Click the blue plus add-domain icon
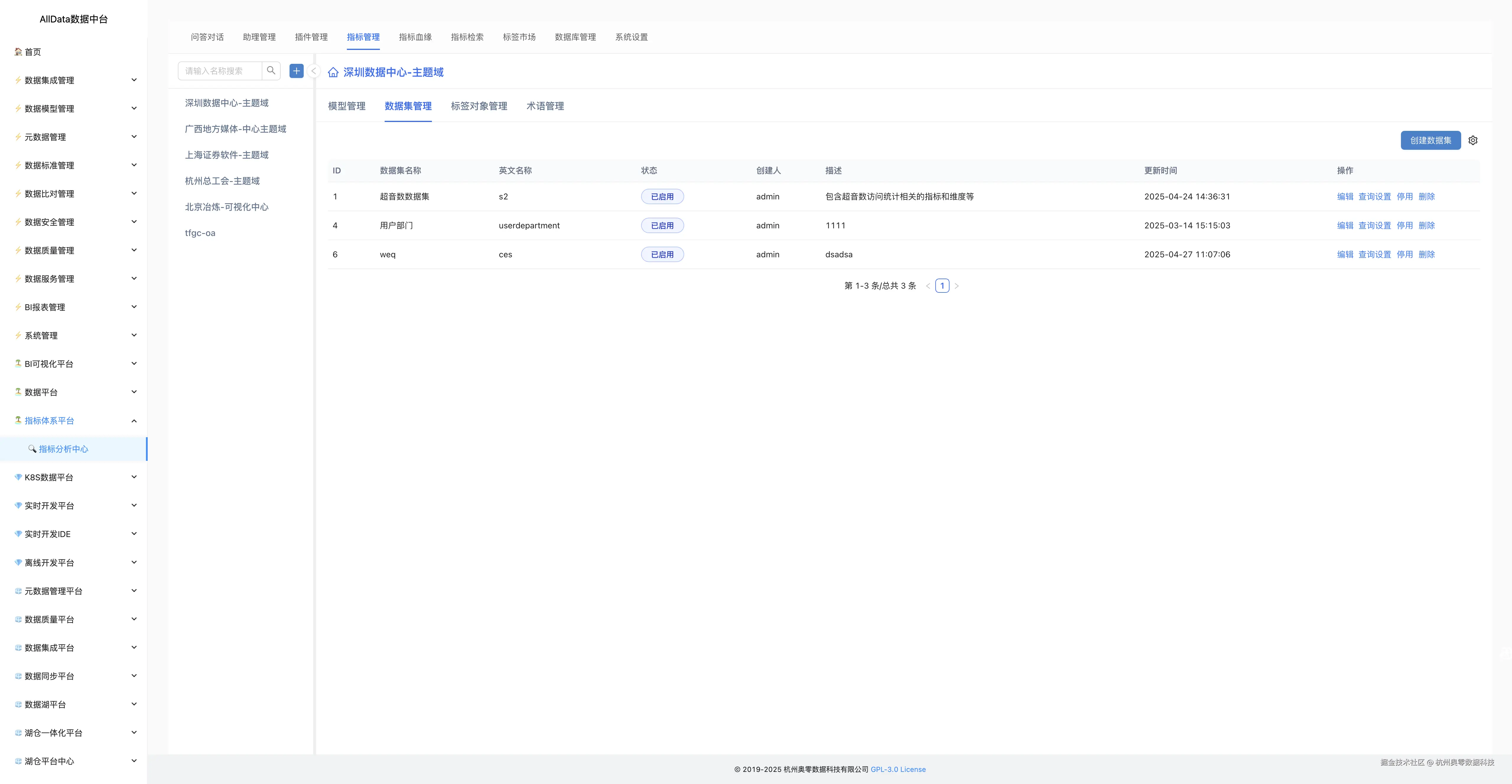The image size is (1512, 784). click(296, 71)
